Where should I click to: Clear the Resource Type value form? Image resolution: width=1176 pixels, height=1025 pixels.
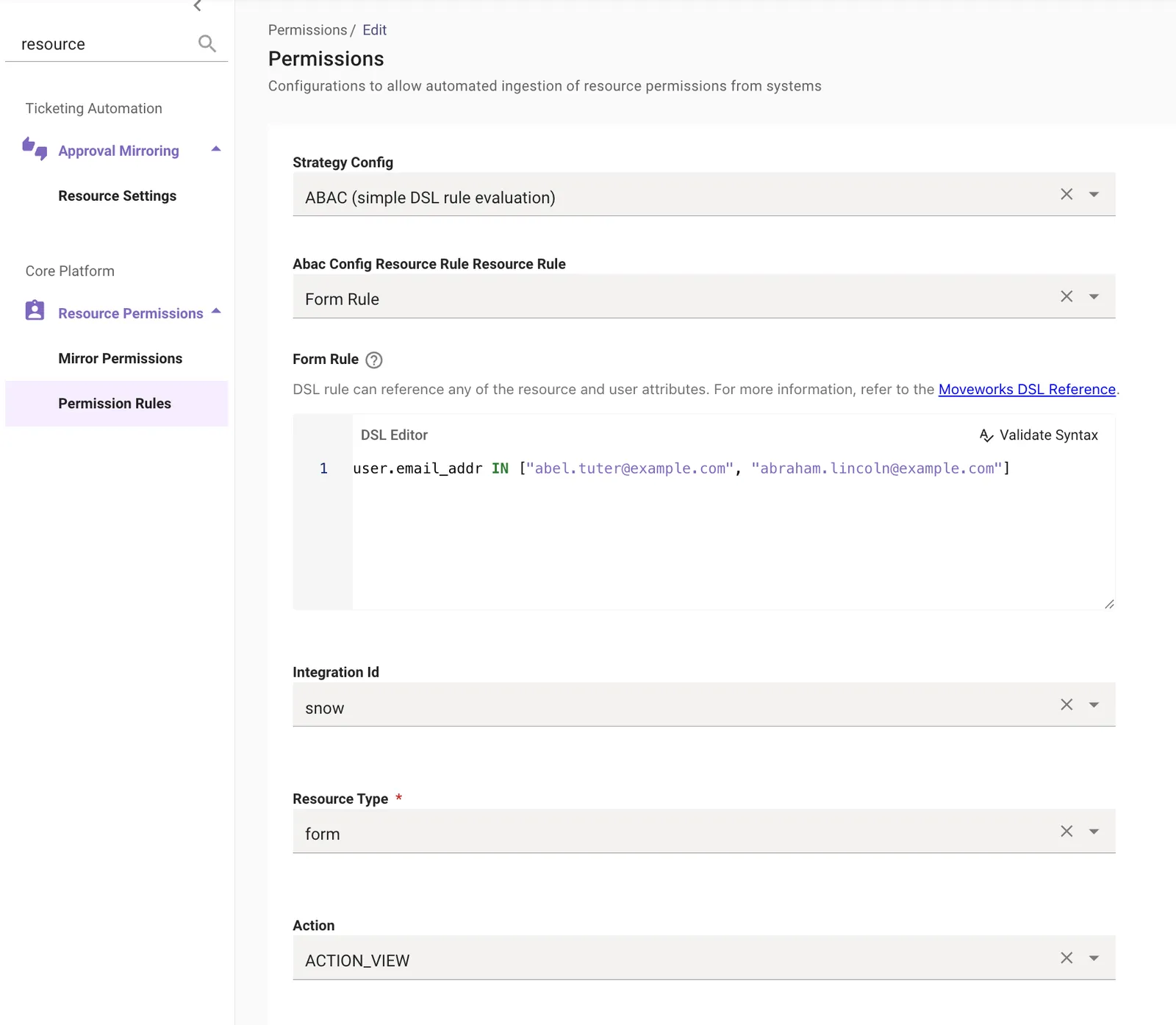pos(1066,831)
